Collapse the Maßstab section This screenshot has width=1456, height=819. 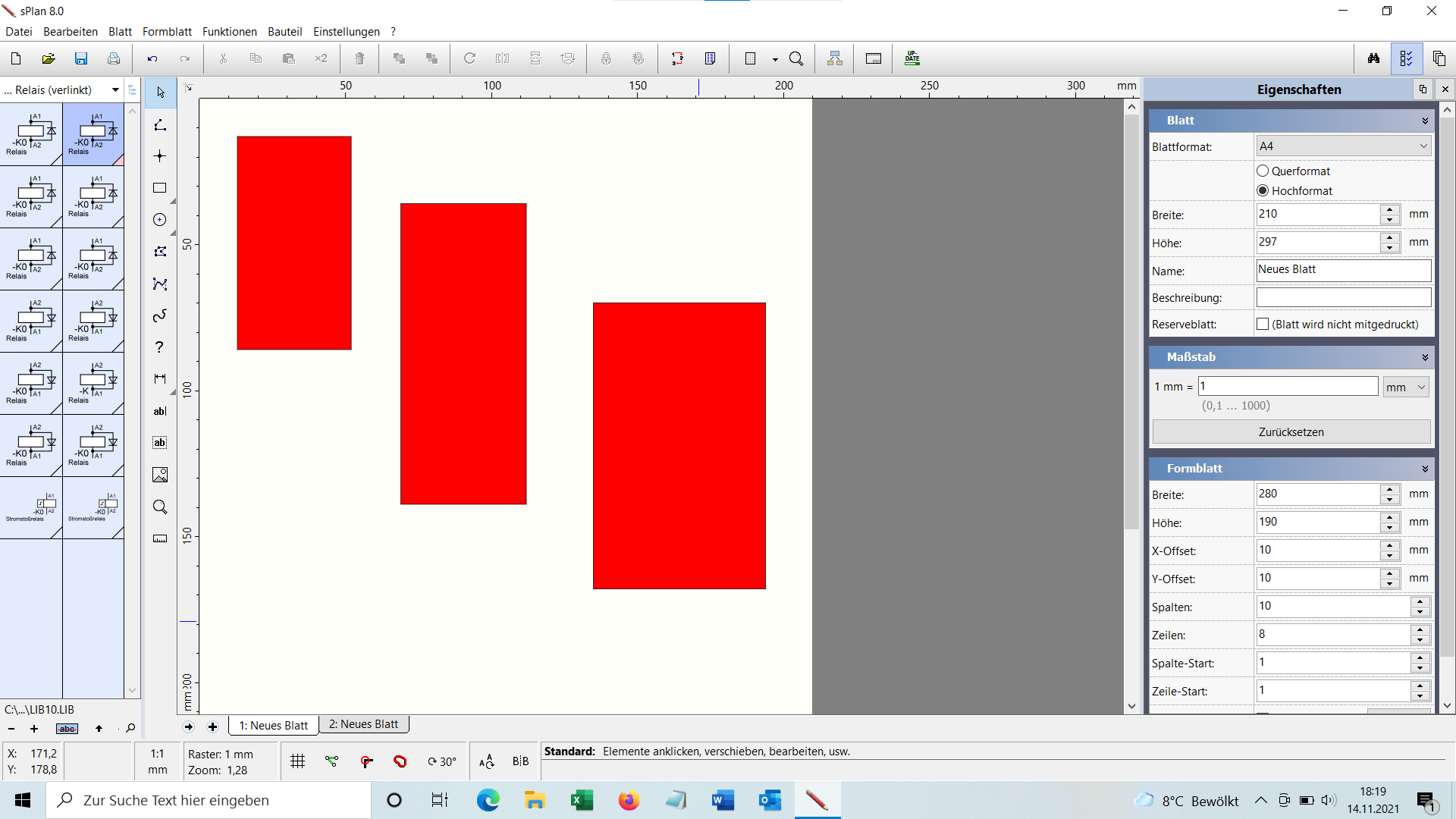click(x=1425, y=357)
